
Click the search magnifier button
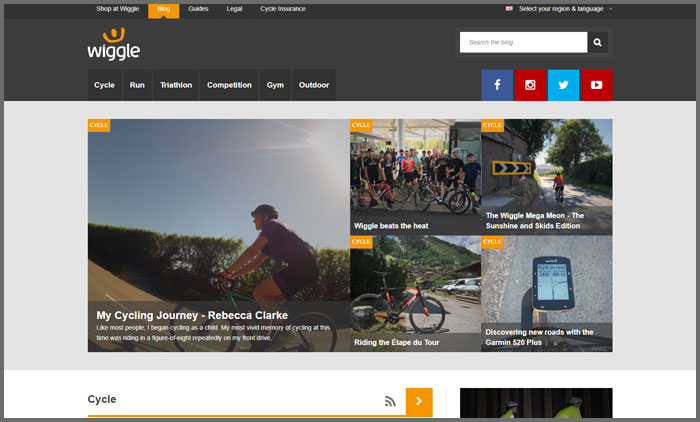[x=597, y=43]
